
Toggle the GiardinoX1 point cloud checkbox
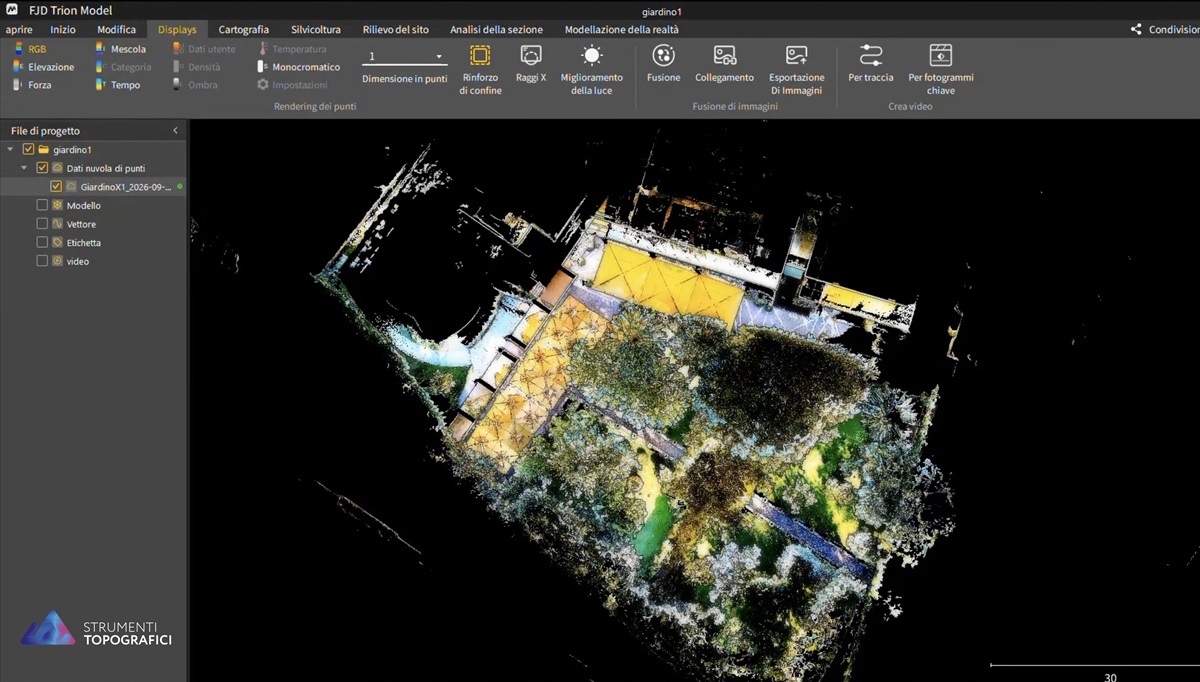pos(56,186)
